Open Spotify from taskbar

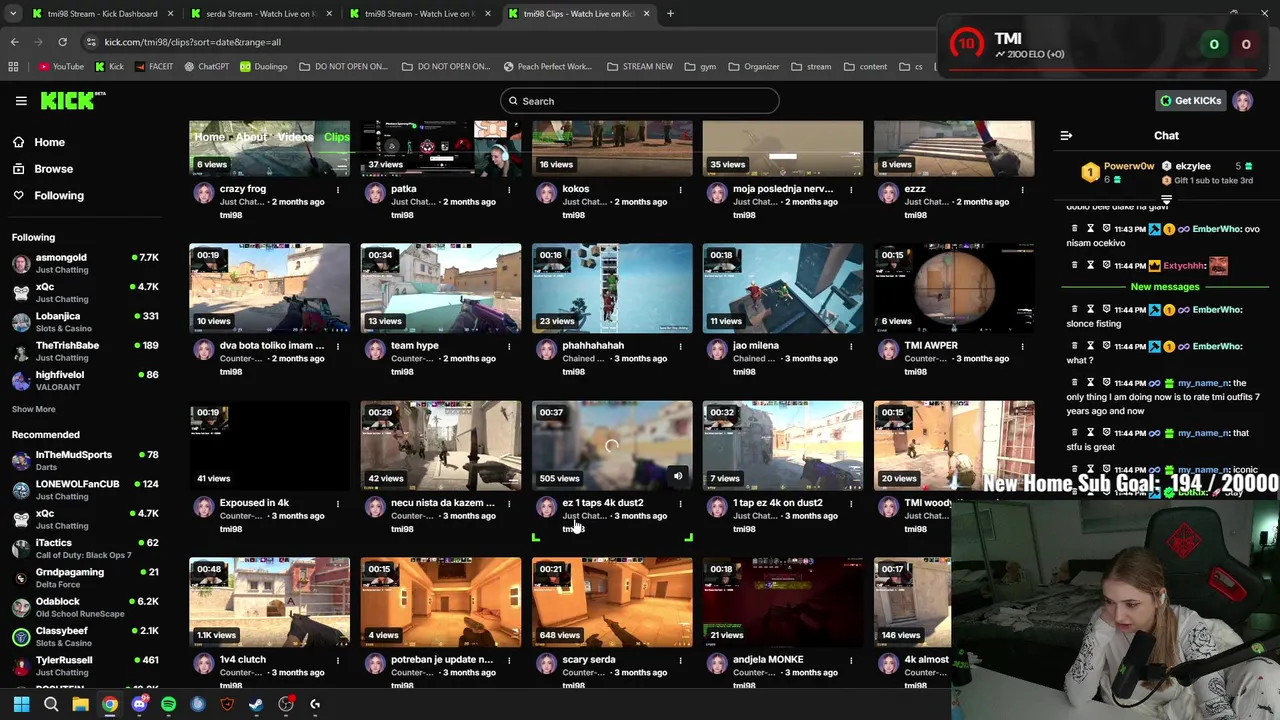[168, 704]
